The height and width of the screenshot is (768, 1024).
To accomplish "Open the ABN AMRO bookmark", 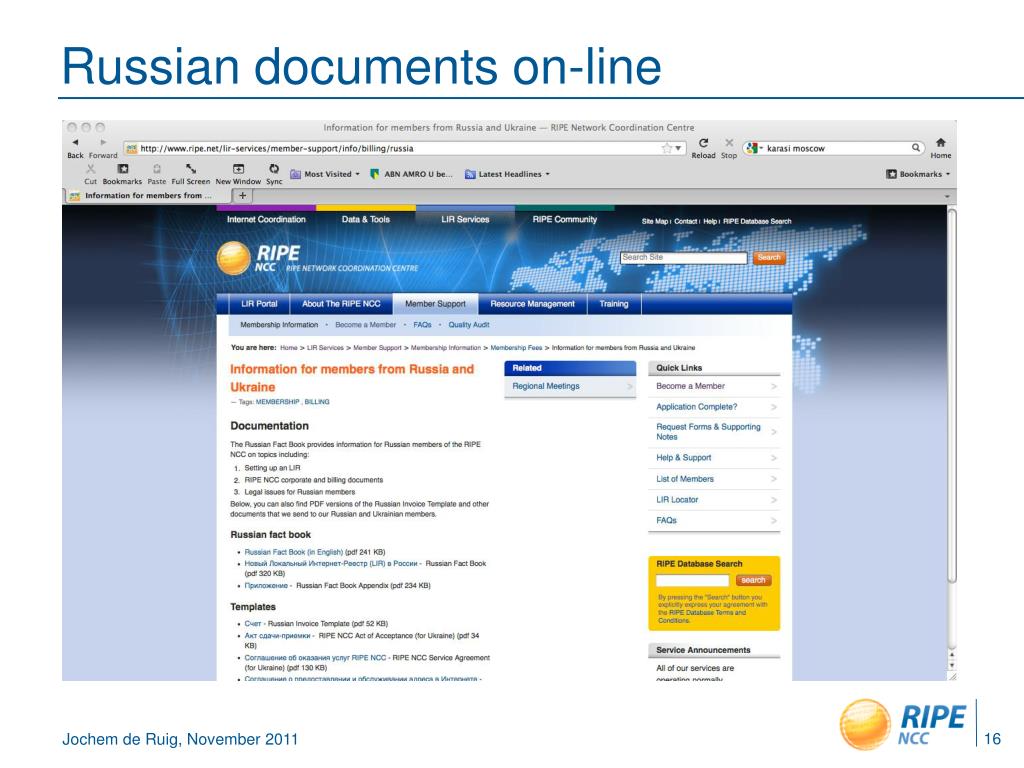I will click(411, 174).
